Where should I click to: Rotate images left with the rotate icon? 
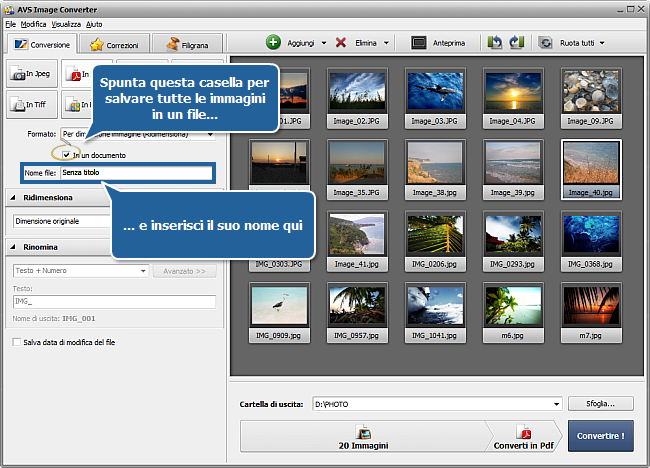point(495,43)
